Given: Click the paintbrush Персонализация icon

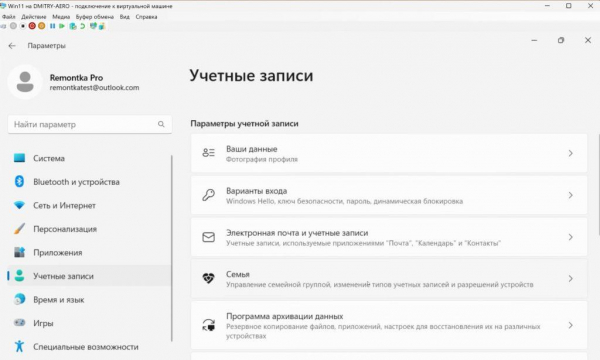Looking at the screenshot, I should coord(19,229).
